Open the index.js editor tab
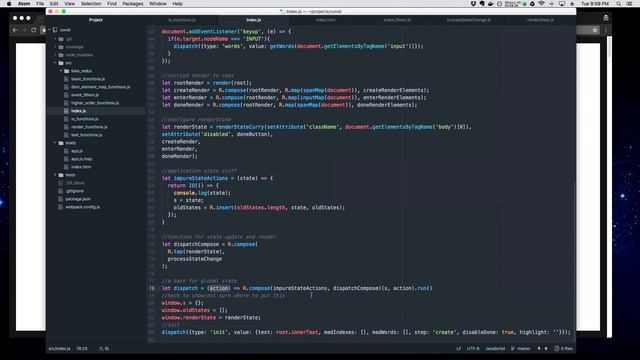The width and height of the screenshot is (640, 360). (x=253, y=20)
